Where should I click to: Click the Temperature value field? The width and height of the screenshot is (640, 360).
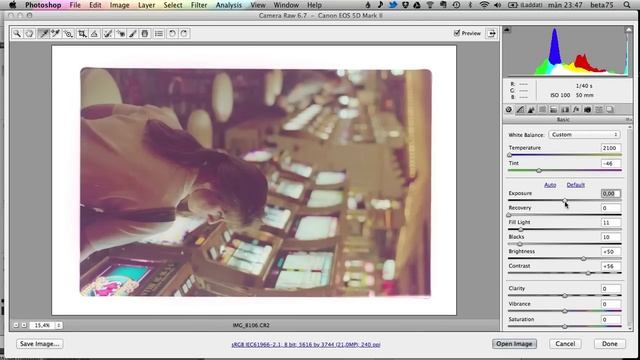pyautogui.click(x=611, y=148)
